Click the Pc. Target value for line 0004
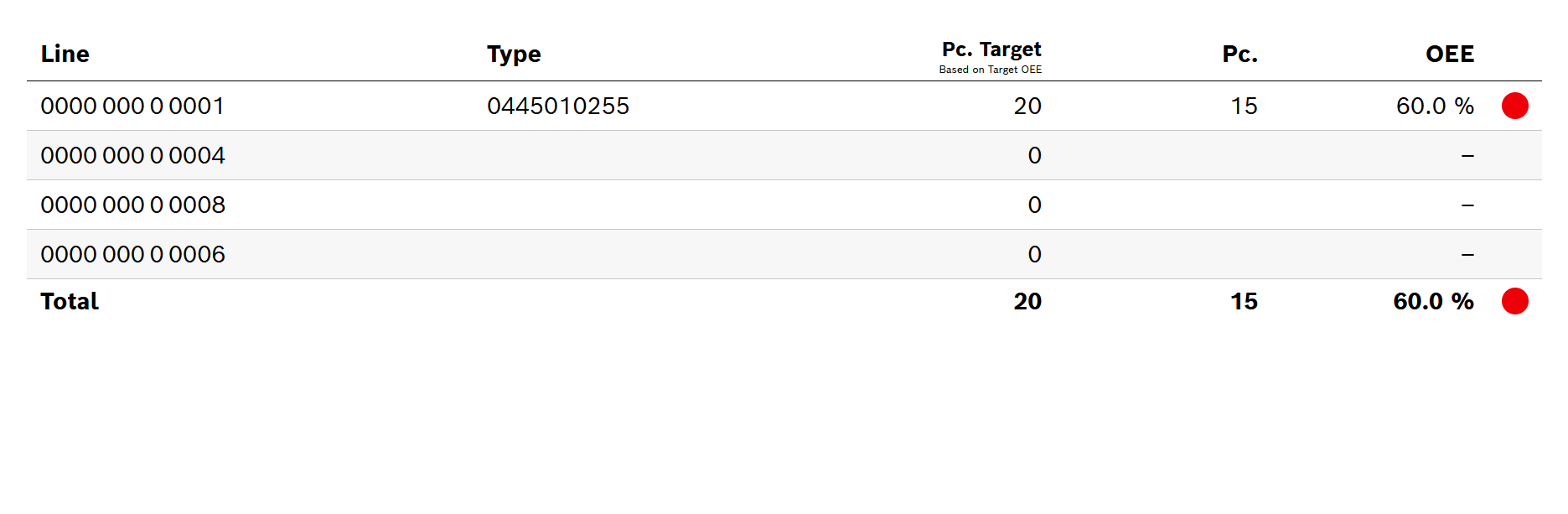This screenshot has width=1568, height=514. [1034, 156]
